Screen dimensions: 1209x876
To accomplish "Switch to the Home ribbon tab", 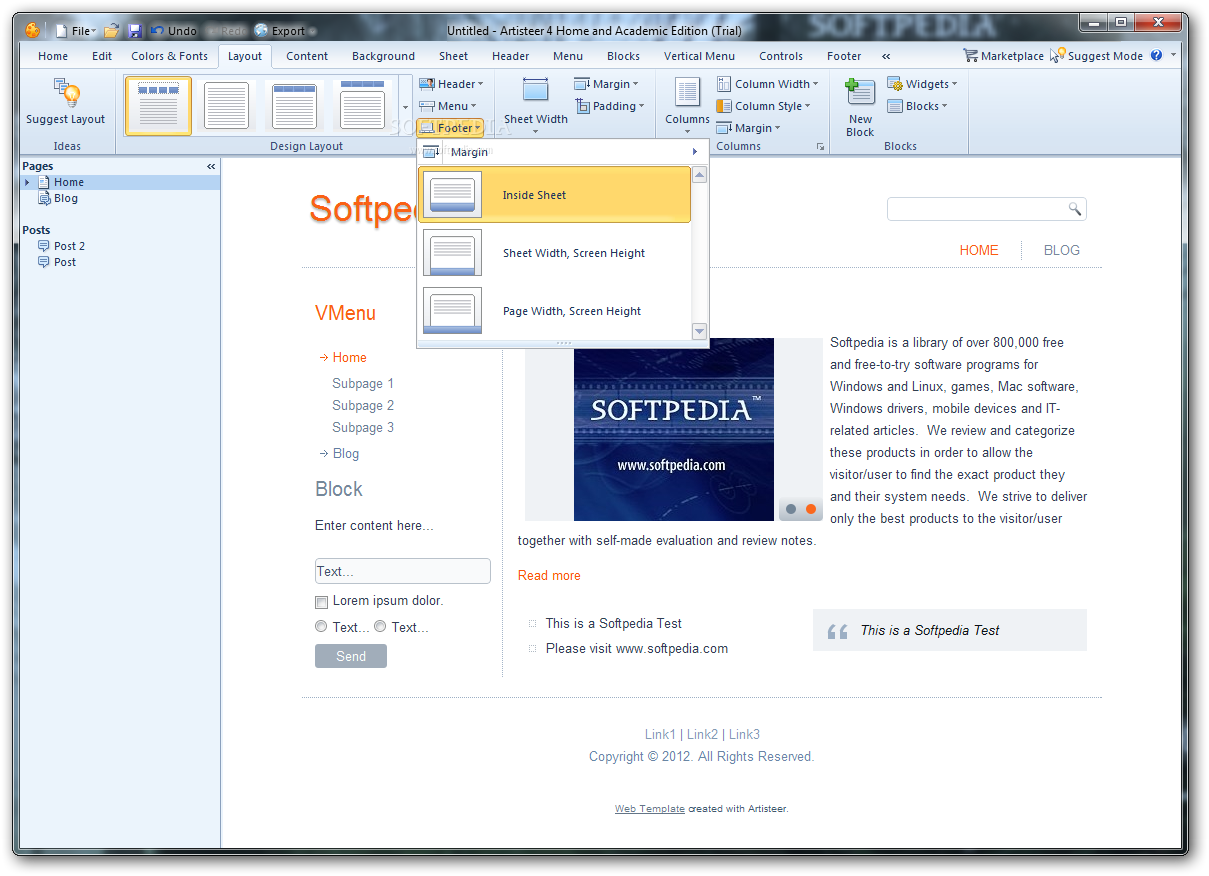I will (53, 56).
